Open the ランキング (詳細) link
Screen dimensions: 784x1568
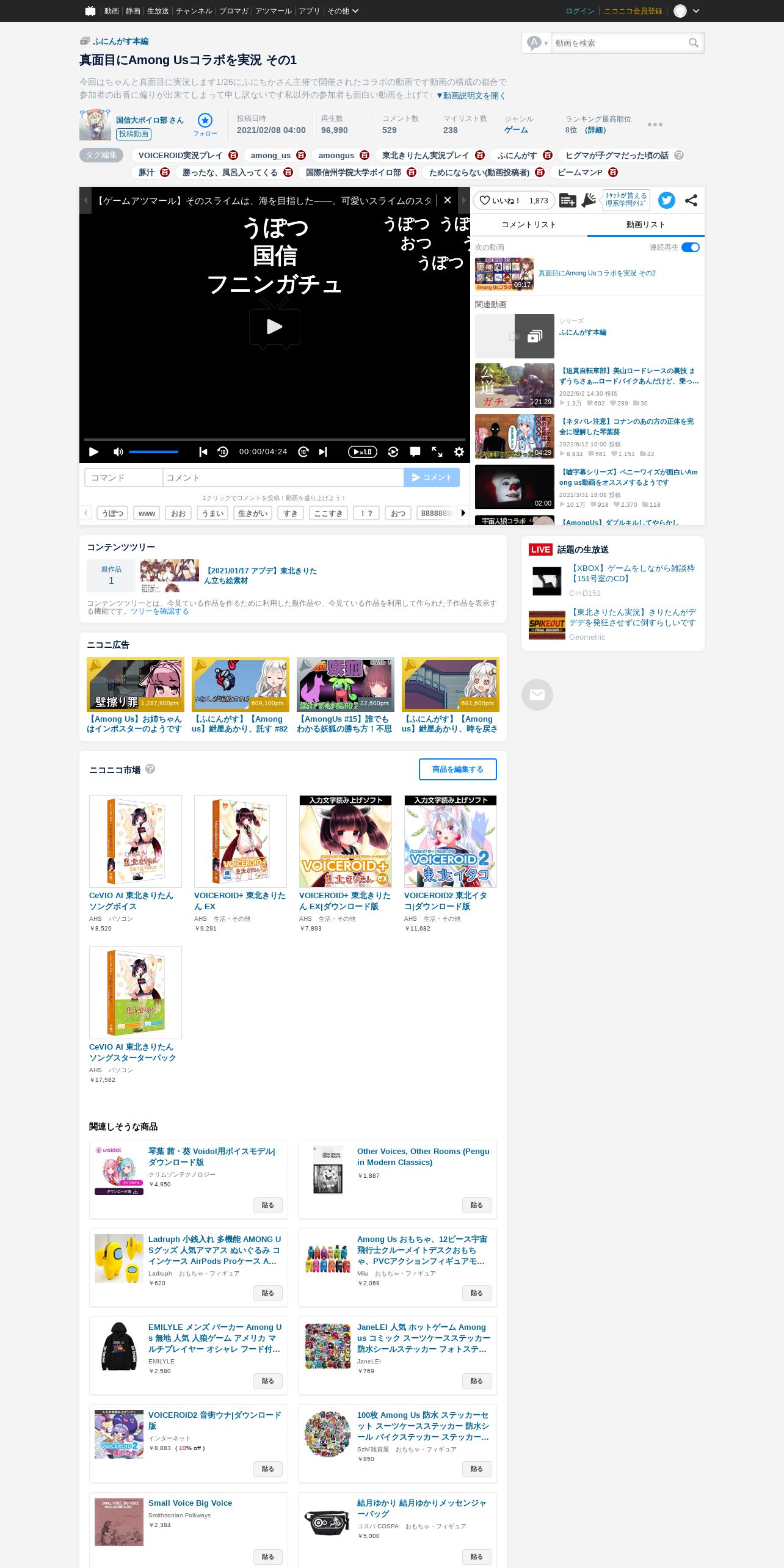pos(595,130)
